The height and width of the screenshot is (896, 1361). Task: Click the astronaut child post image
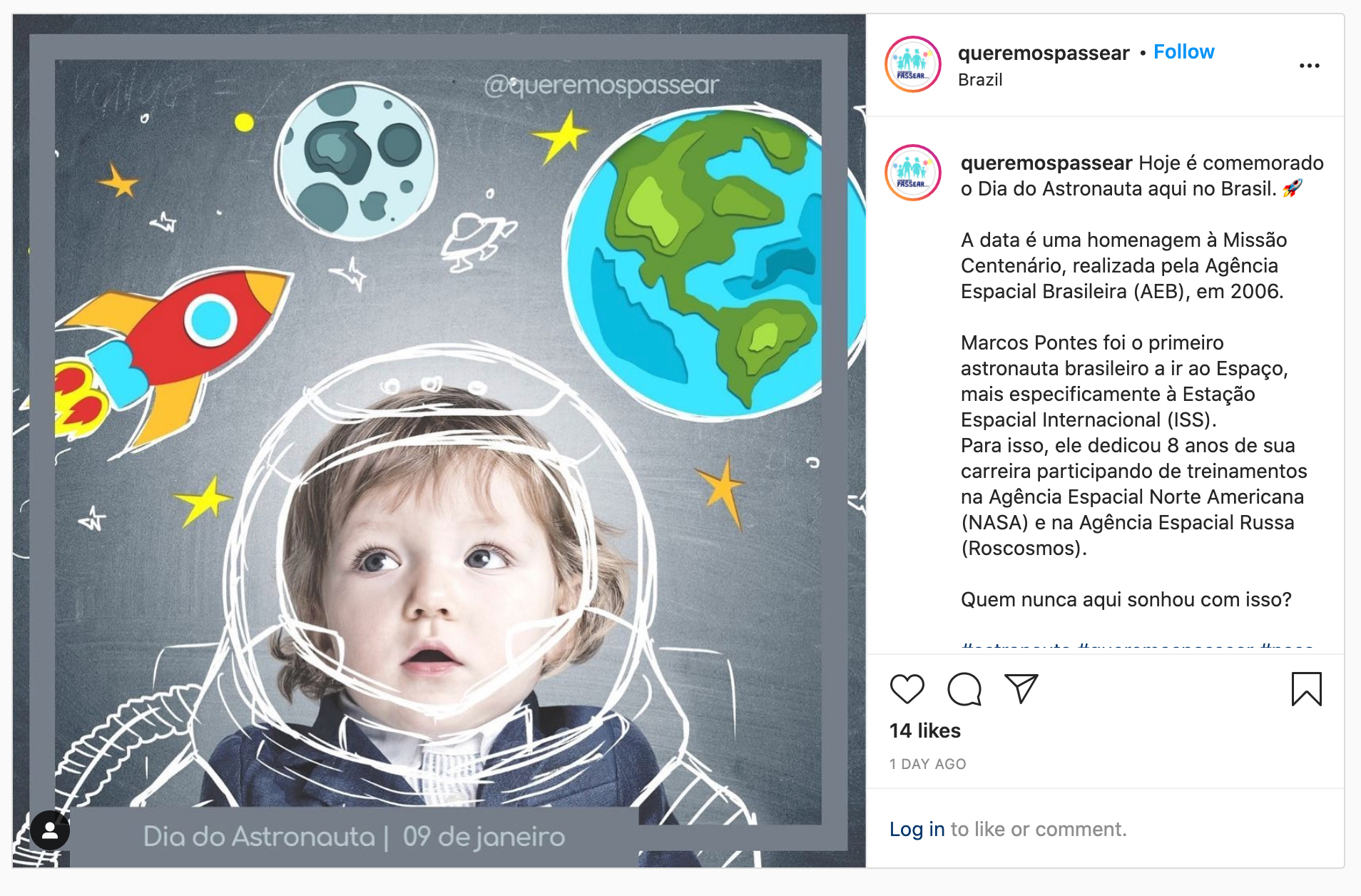(439, 441)
